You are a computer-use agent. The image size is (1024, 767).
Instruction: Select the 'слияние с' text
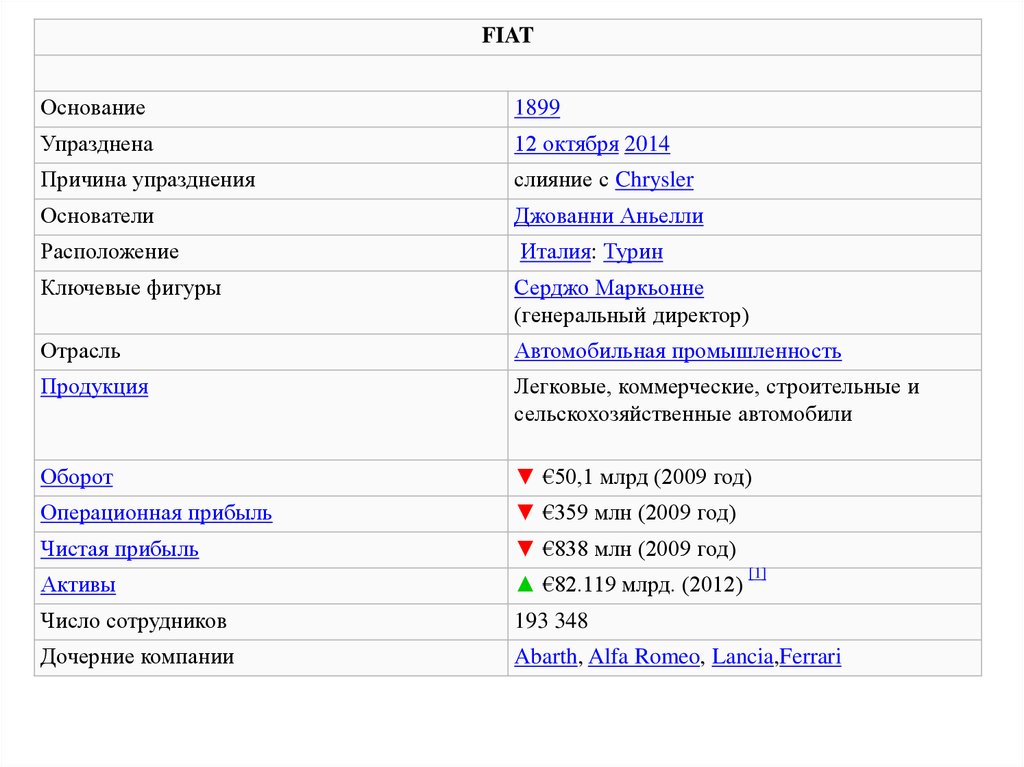point(562,180)
